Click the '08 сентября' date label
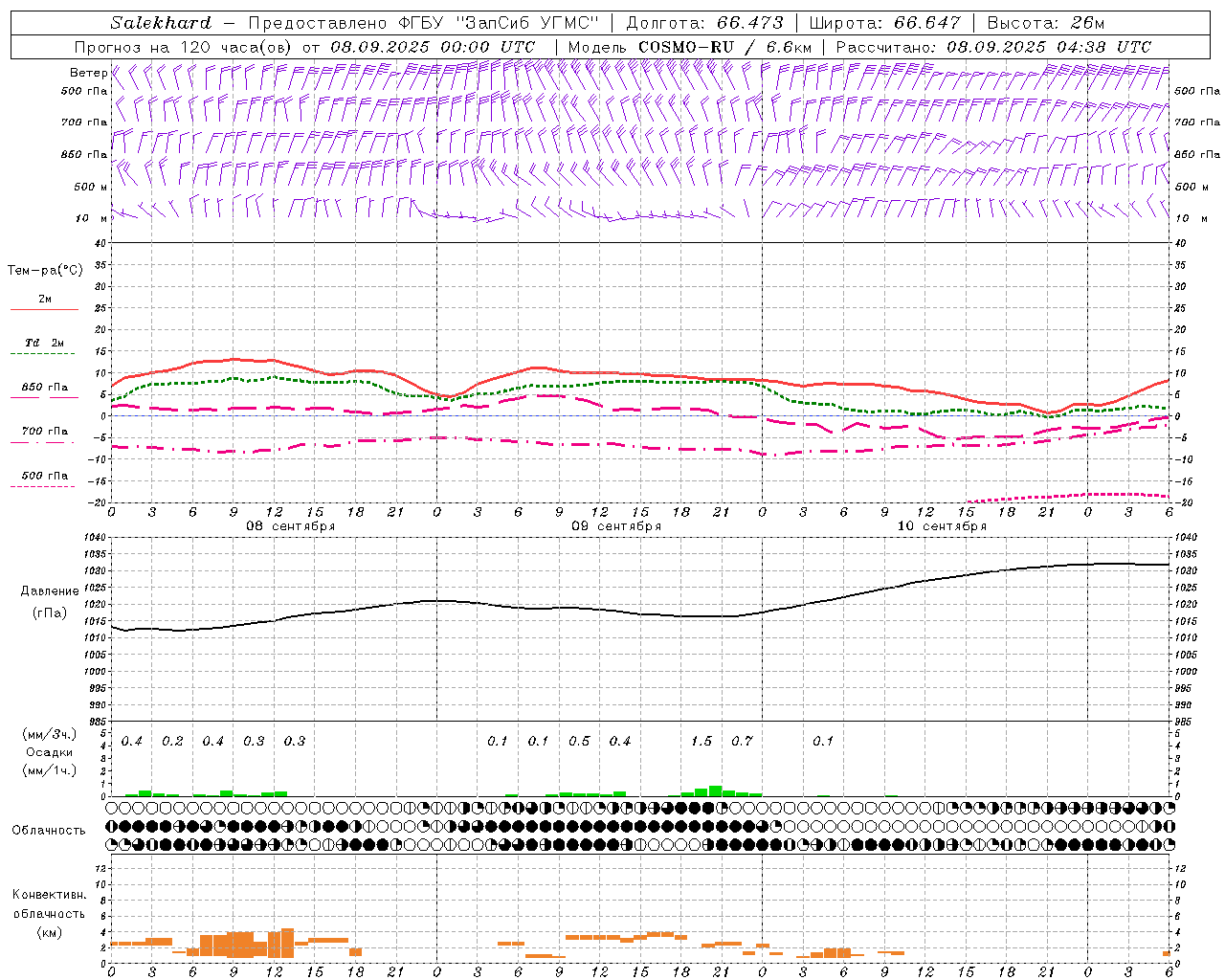 point(290,526)
